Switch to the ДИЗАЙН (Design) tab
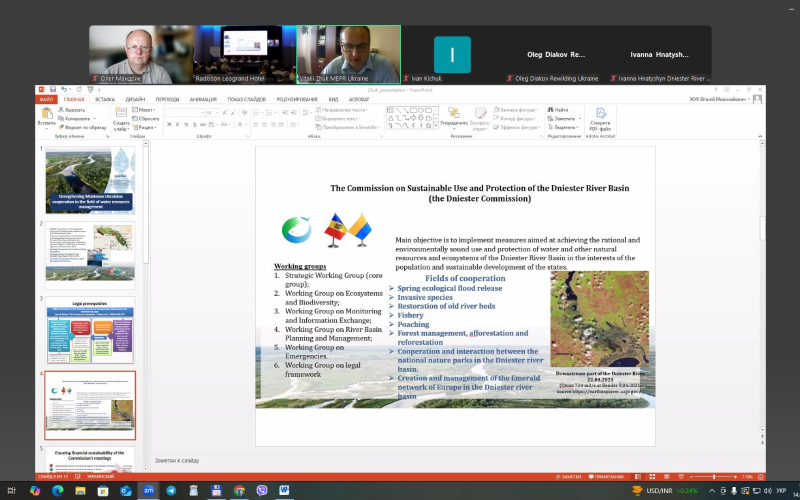 (135, 99)
